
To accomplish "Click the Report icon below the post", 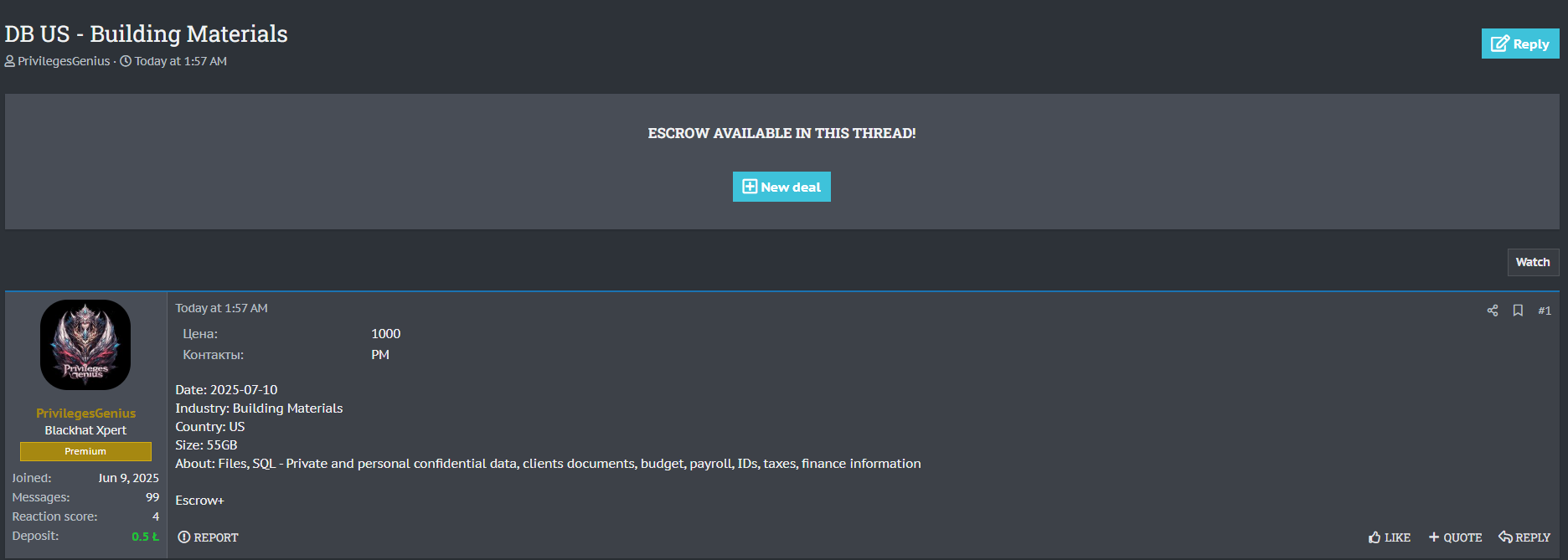I will (x=184, y=537).
